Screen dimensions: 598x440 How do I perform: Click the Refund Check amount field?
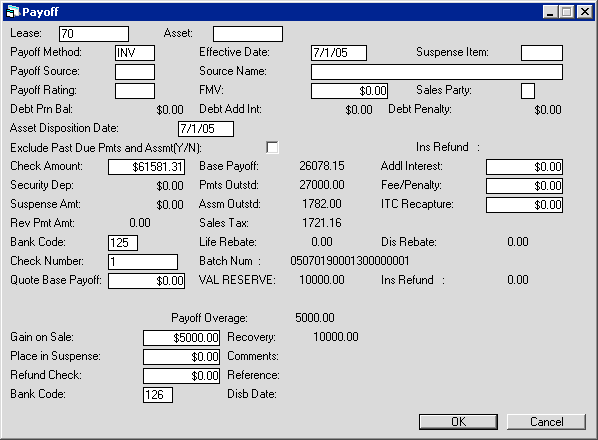[x=182, y=376]
